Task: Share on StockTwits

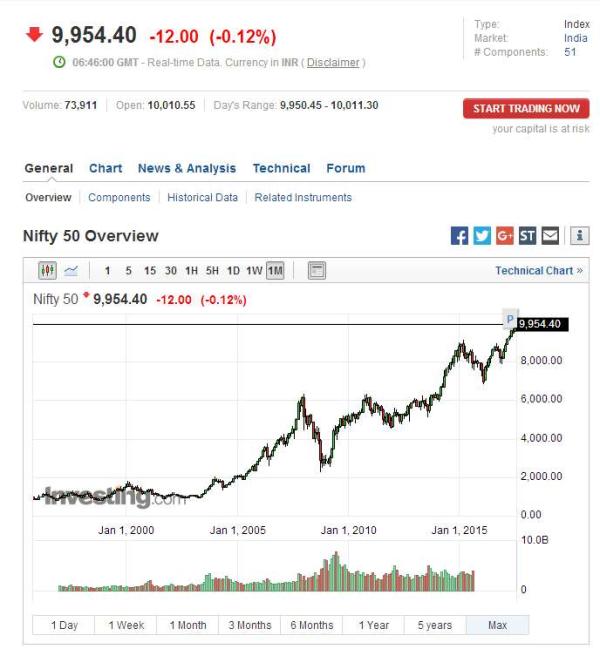Action: 527,236
